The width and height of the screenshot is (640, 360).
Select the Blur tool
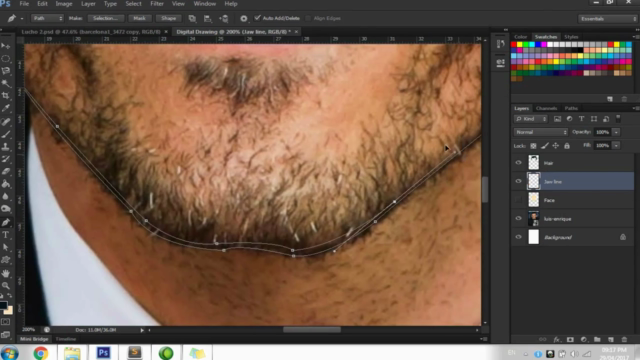[x=6, y=196]
